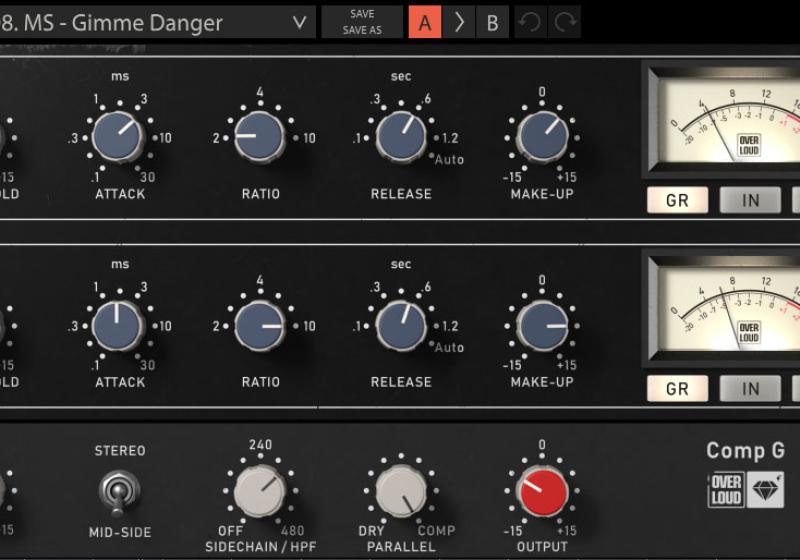The height and width of the screenshot is (560, 800).
Task: Click bottom channel RELEASE knob
Action: [401, 325]
